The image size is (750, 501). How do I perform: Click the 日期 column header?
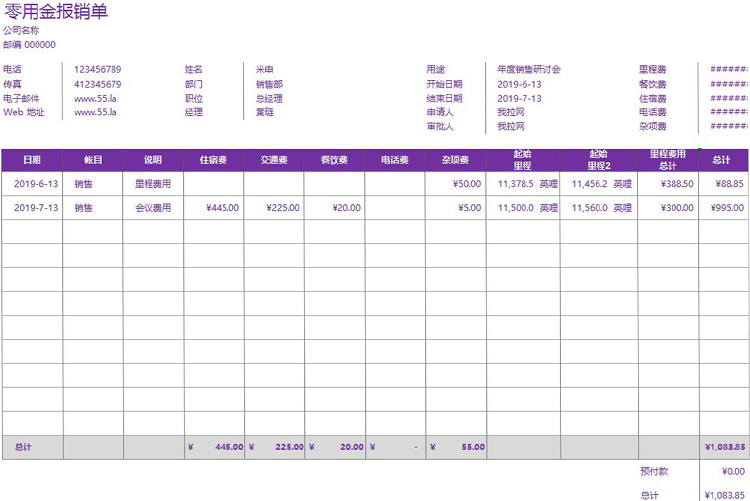(x=32, y=160)
